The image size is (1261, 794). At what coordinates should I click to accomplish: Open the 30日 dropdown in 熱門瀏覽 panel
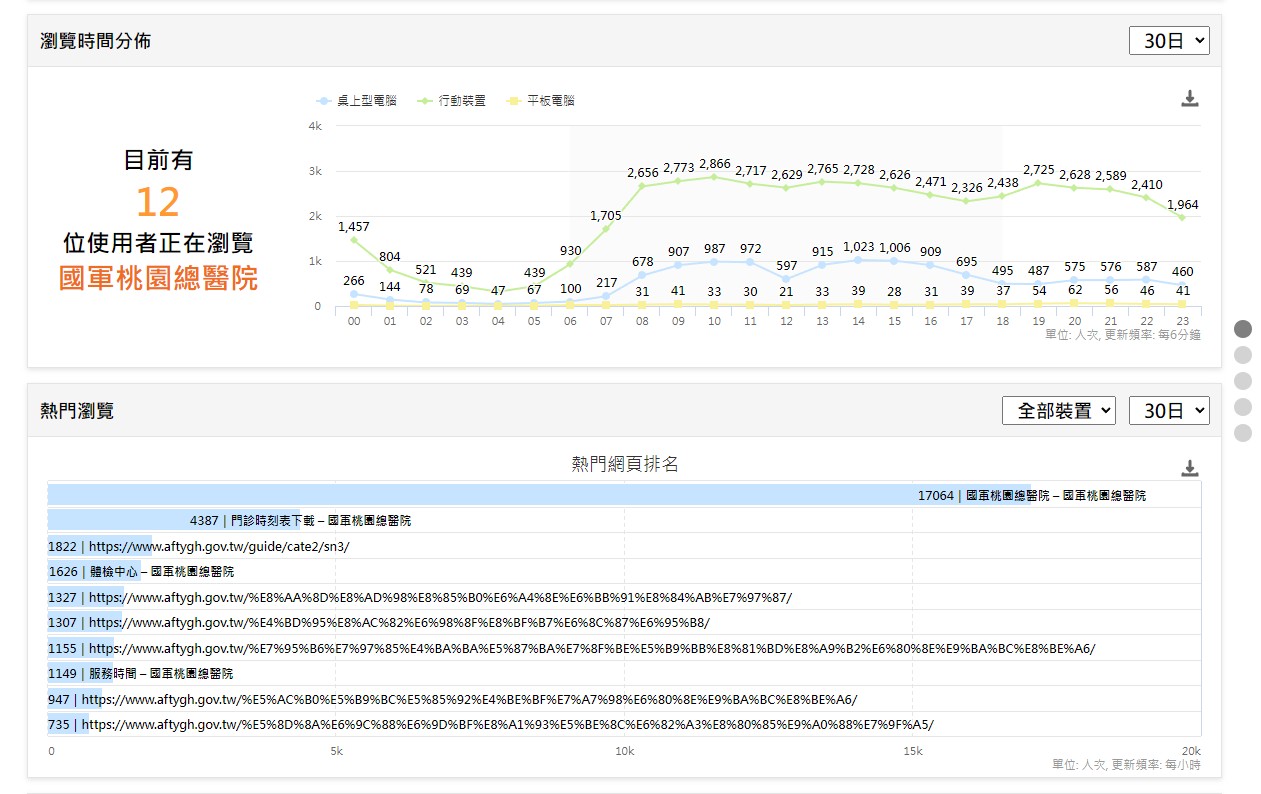click(x=1169, y=410)
